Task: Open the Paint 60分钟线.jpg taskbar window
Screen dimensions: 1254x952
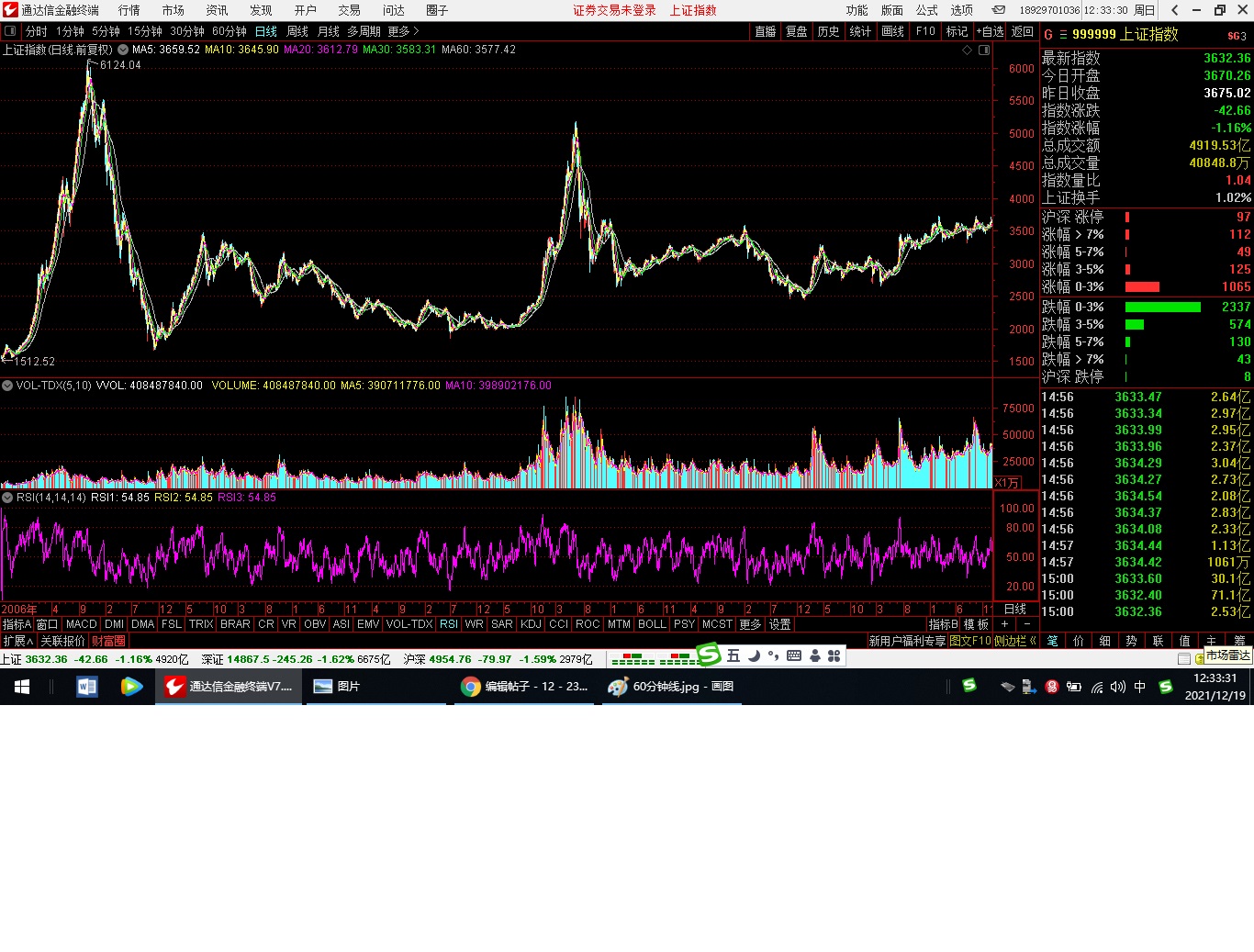Action: pyautogui.click(x=672, y=687)
